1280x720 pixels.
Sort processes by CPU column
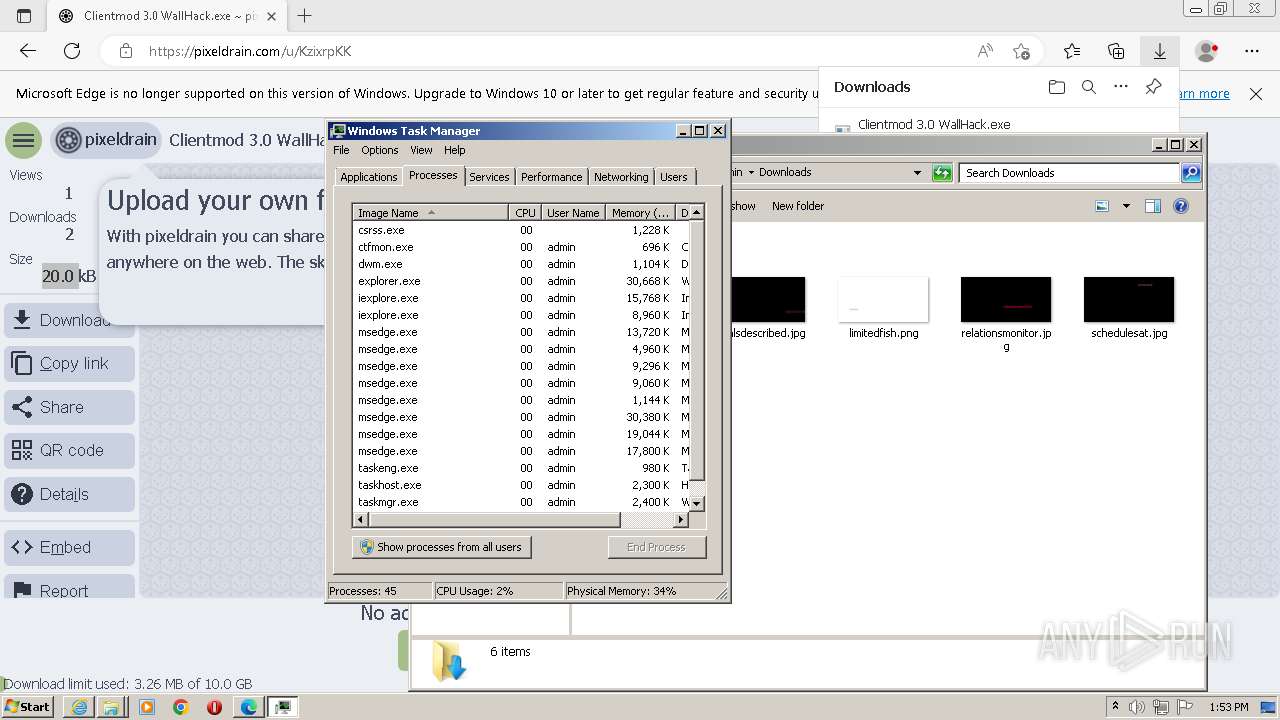click(x=525, y=213)
